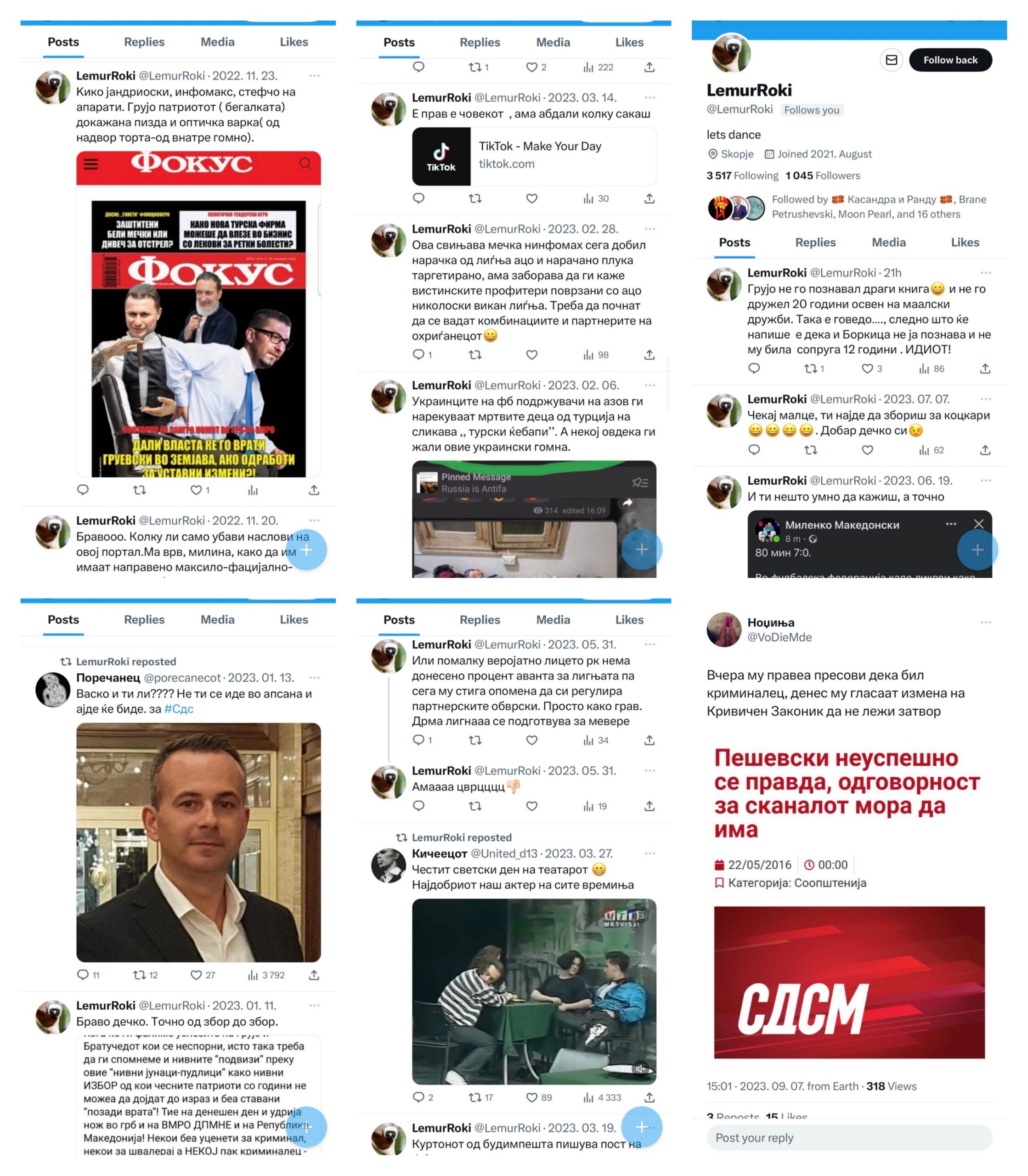Expand three-dot menu on 2023. 02. 28. post

click(x=650, y=229)
